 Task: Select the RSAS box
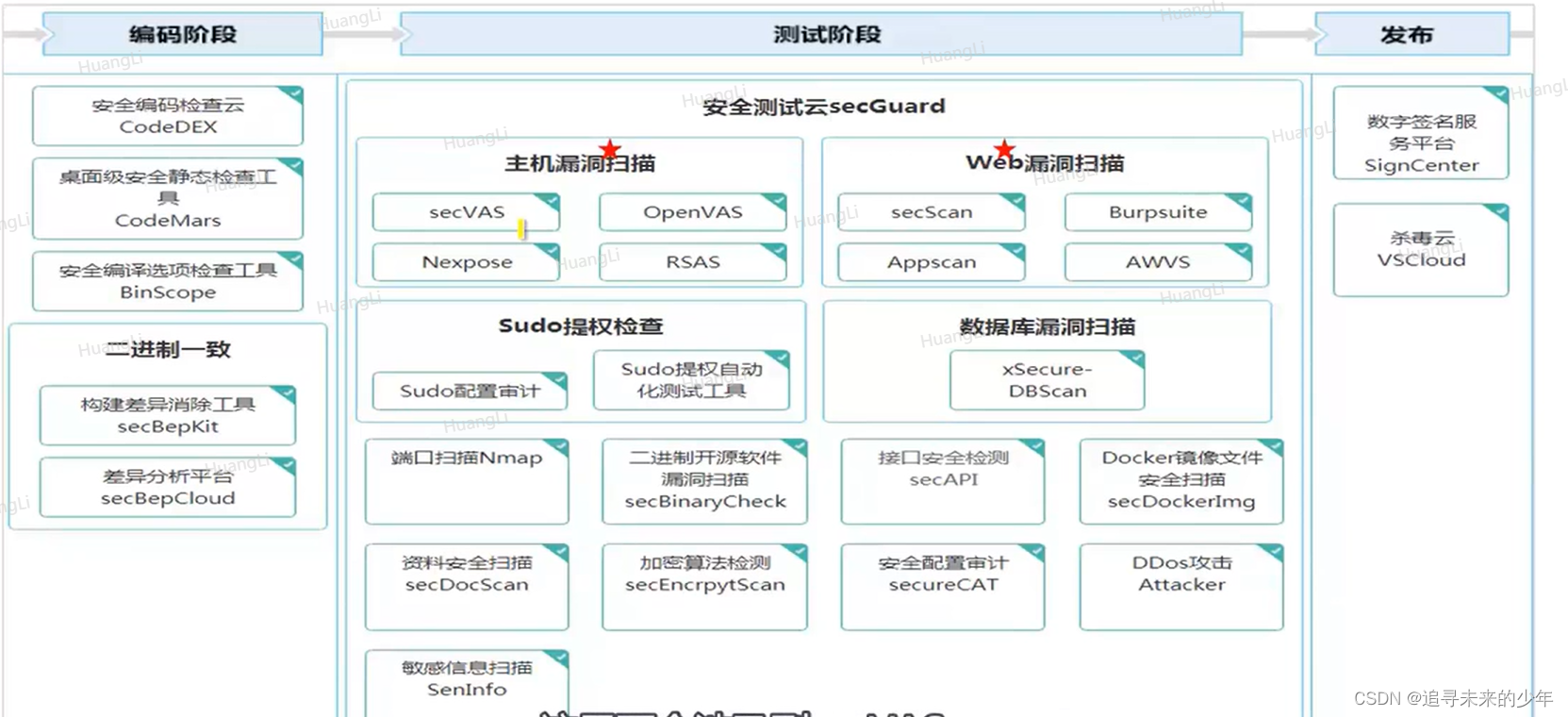point(693,262)
